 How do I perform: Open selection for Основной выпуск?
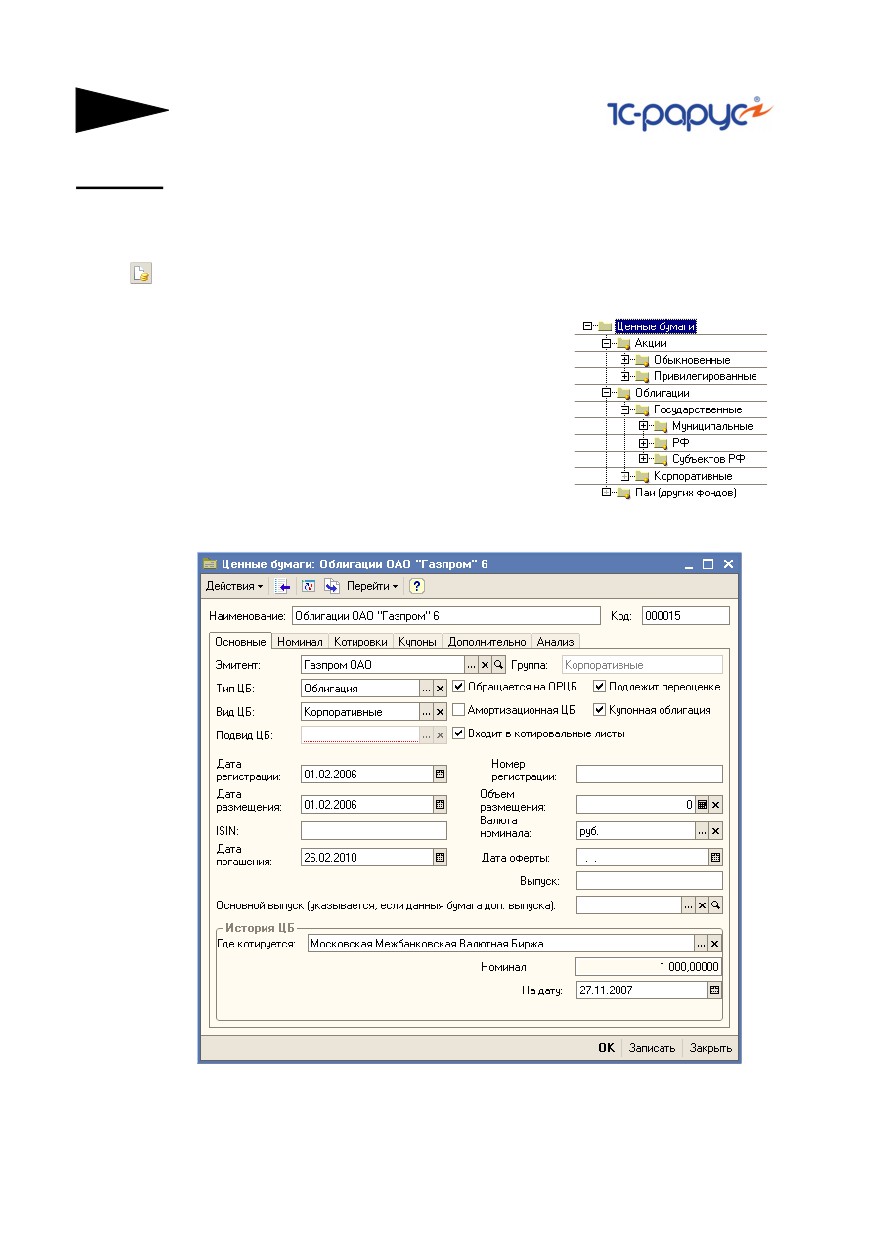pyautogui.click(x=688, y=904)
